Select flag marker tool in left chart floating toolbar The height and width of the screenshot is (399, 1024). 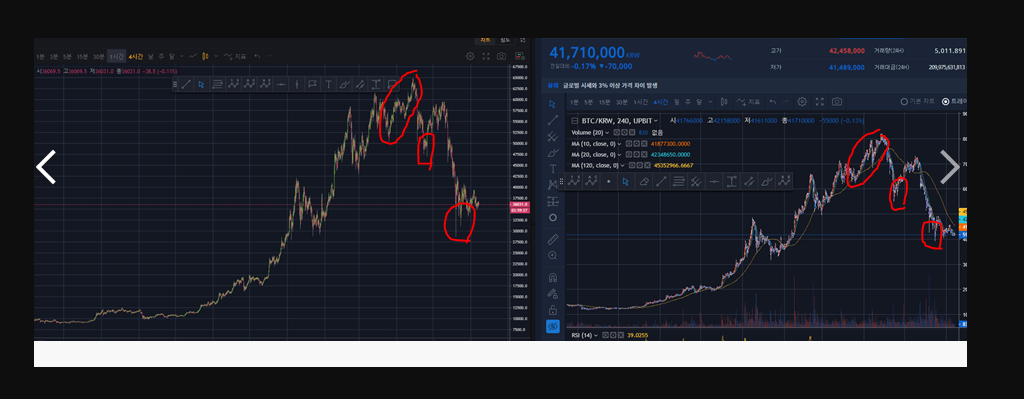coord(313,84)
